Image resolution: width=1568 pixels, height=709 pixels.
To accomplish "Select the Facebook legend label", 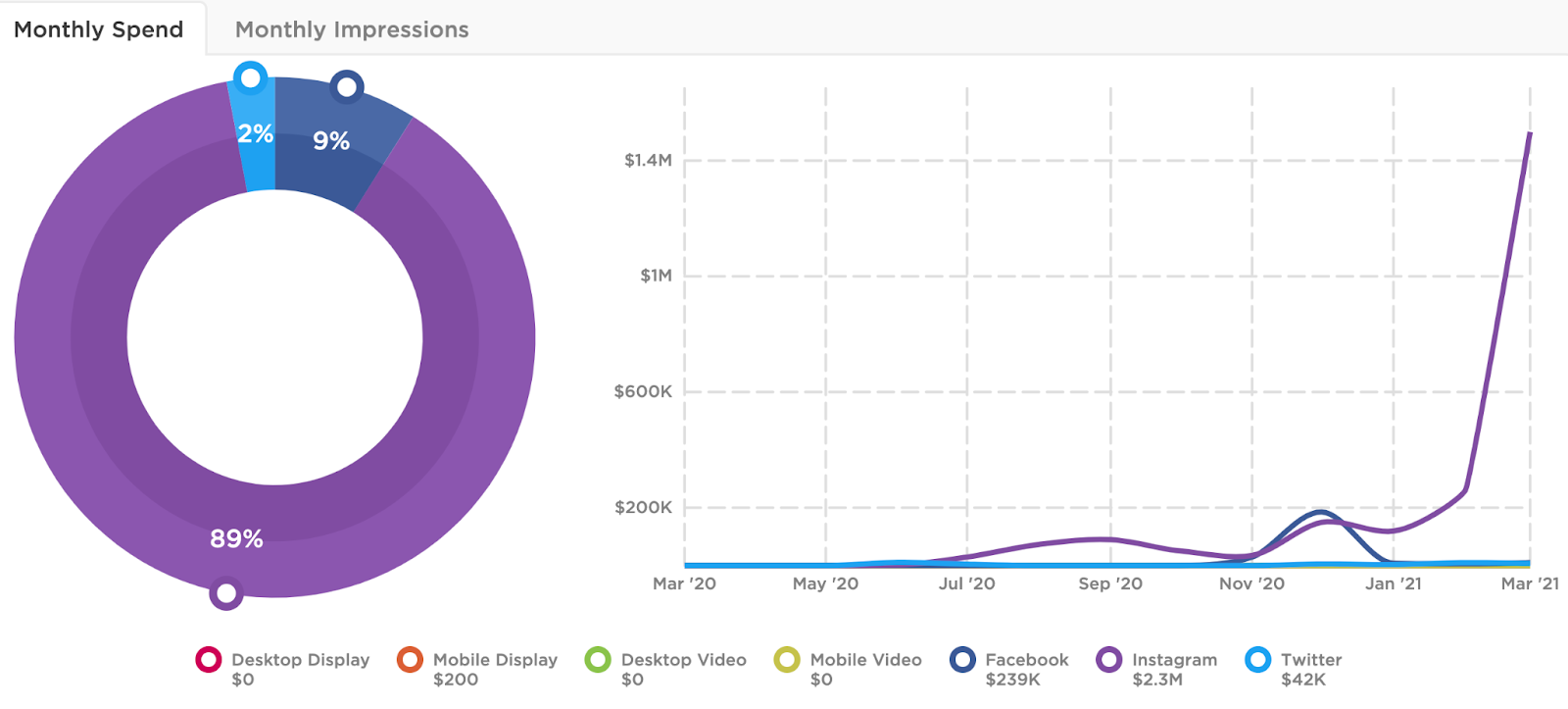I will click(x=1027, y=660).
